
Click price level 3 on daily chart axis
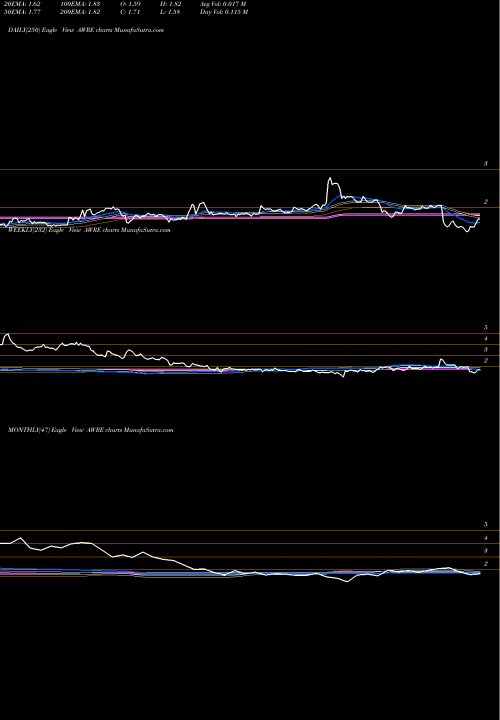tap(485, 163)
